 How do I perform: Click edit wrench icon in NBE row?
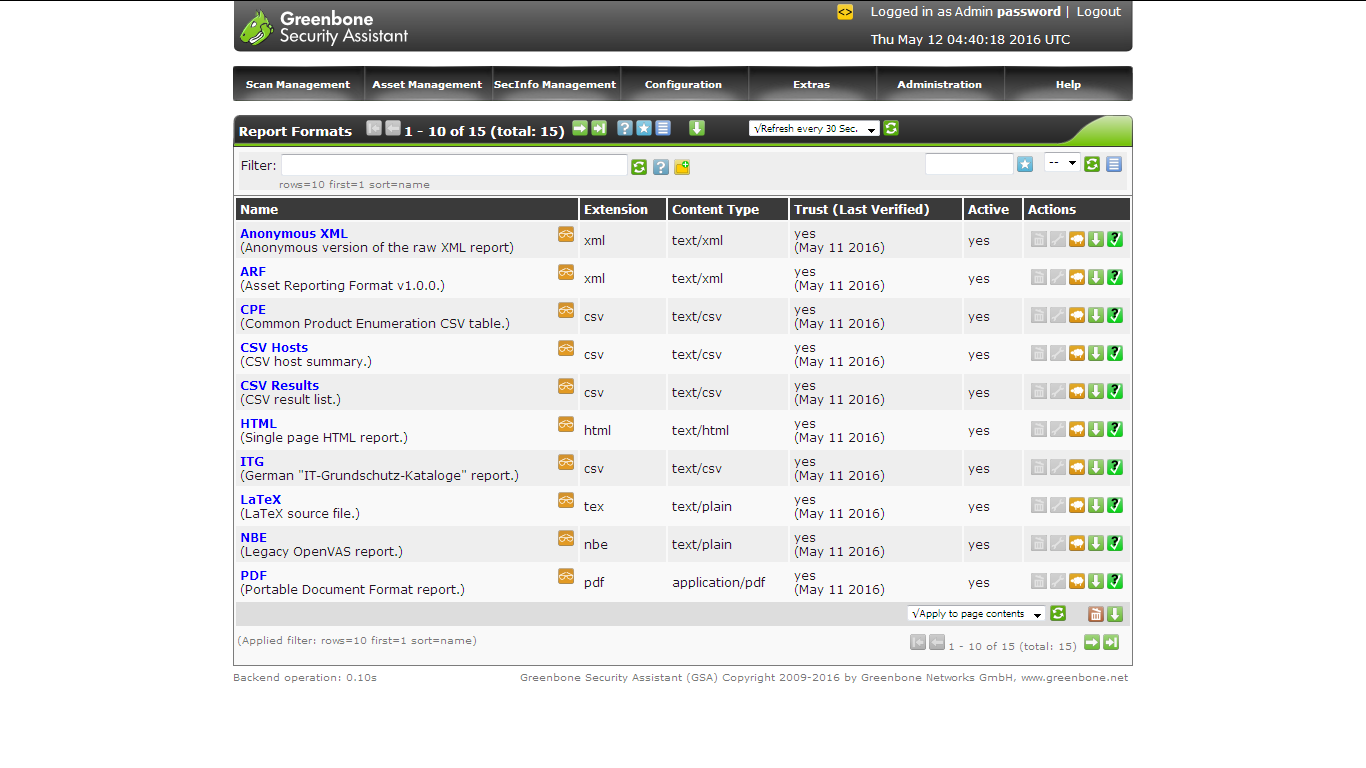[1058, 543]
